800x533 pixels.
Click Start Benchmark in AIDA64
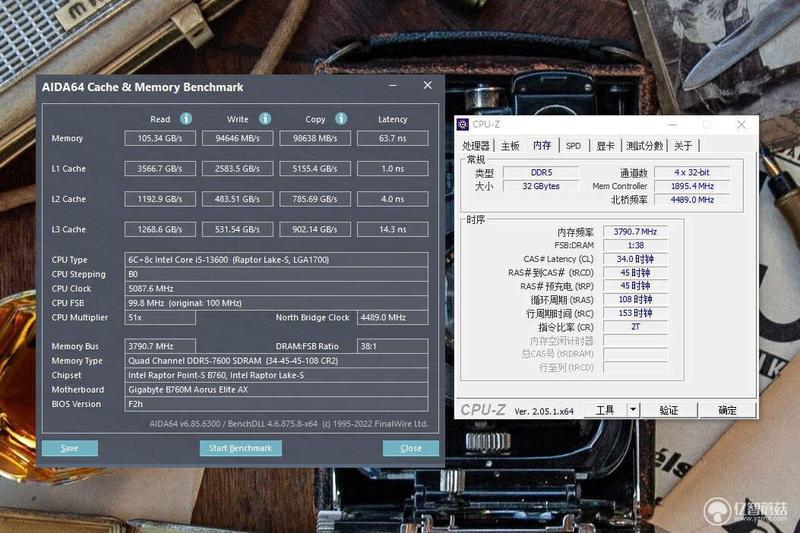coord(240,448)
